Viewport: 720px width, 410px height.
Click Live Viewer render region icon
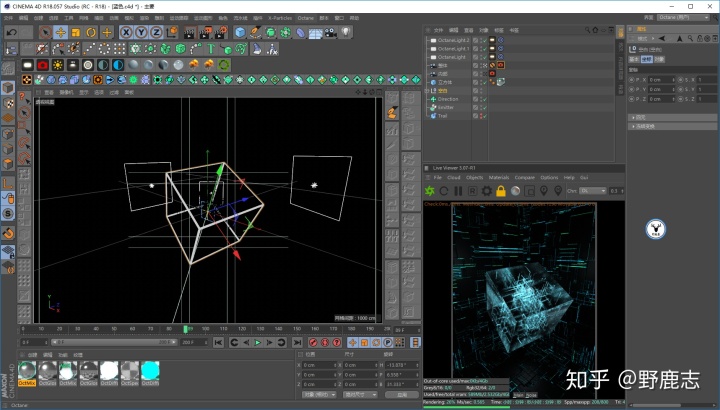[x=530, y=191]
